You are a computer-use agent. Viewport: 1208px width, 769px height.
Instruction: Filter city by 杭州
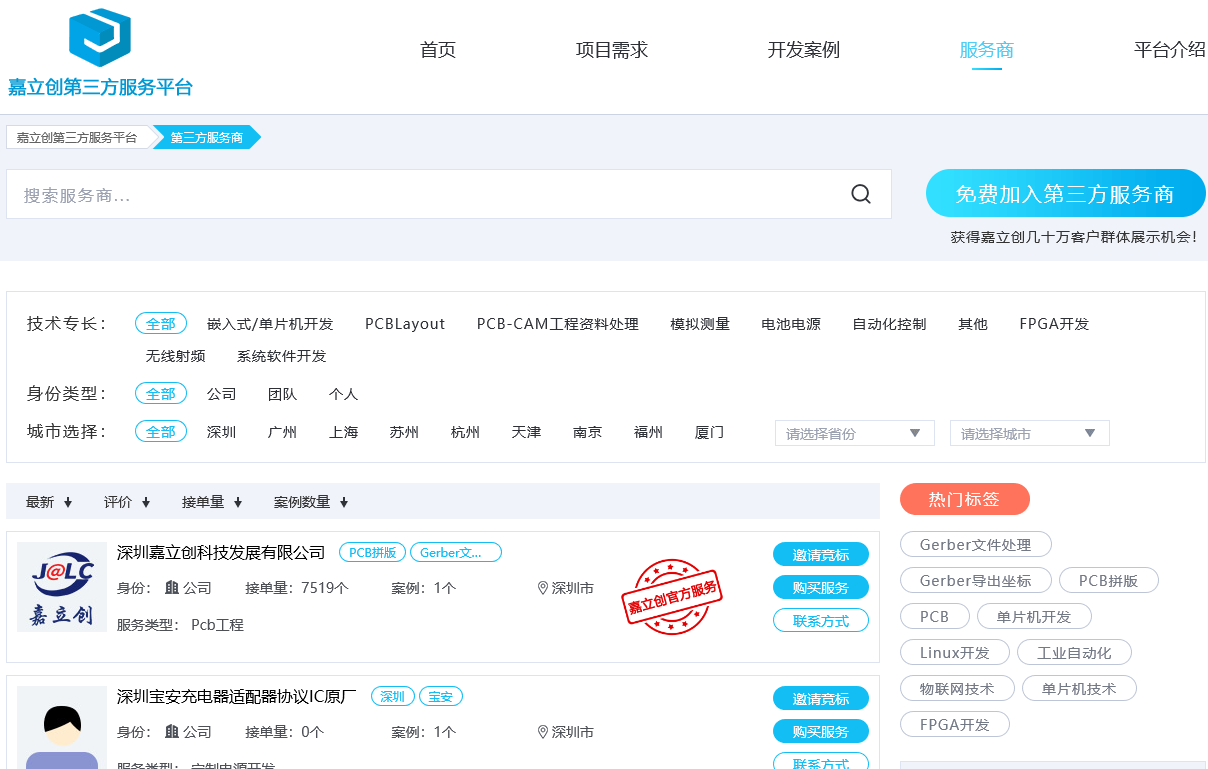coord(465,432)
